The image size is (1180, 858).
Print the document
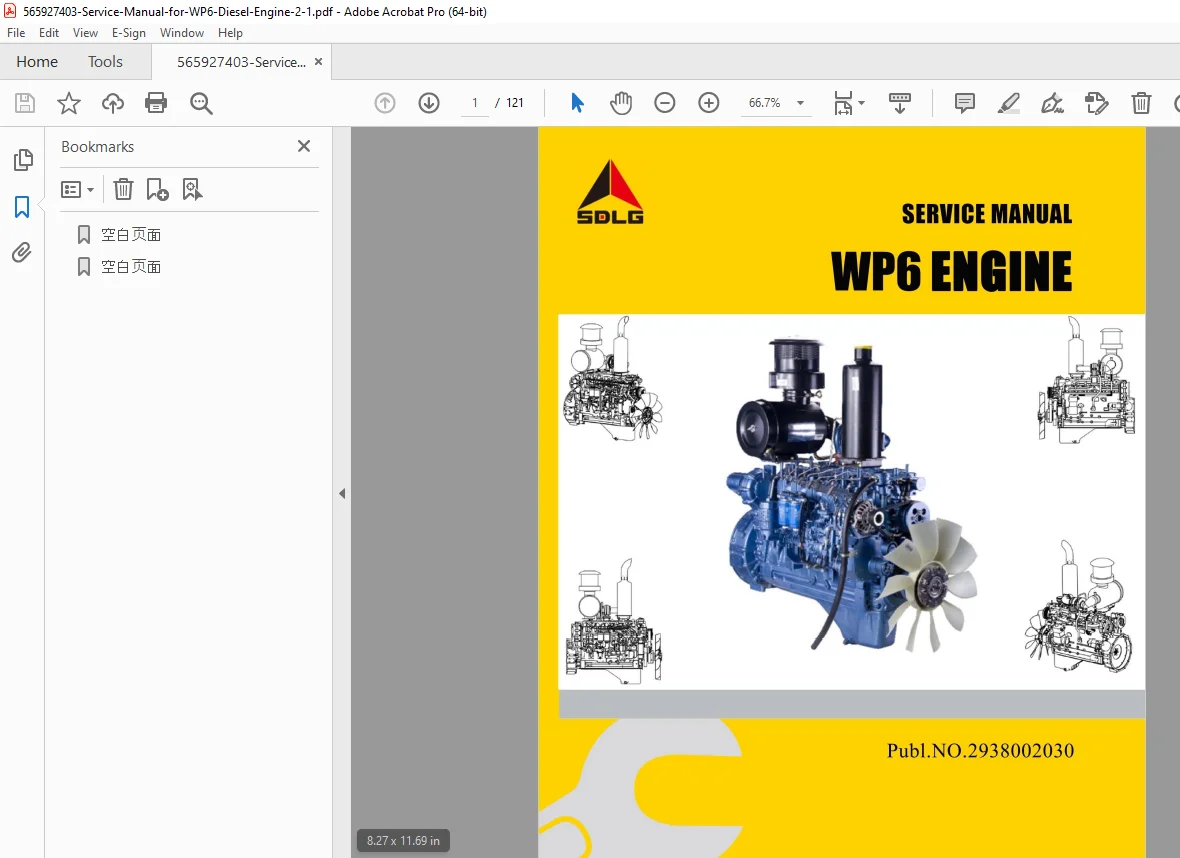pos(156,103)
